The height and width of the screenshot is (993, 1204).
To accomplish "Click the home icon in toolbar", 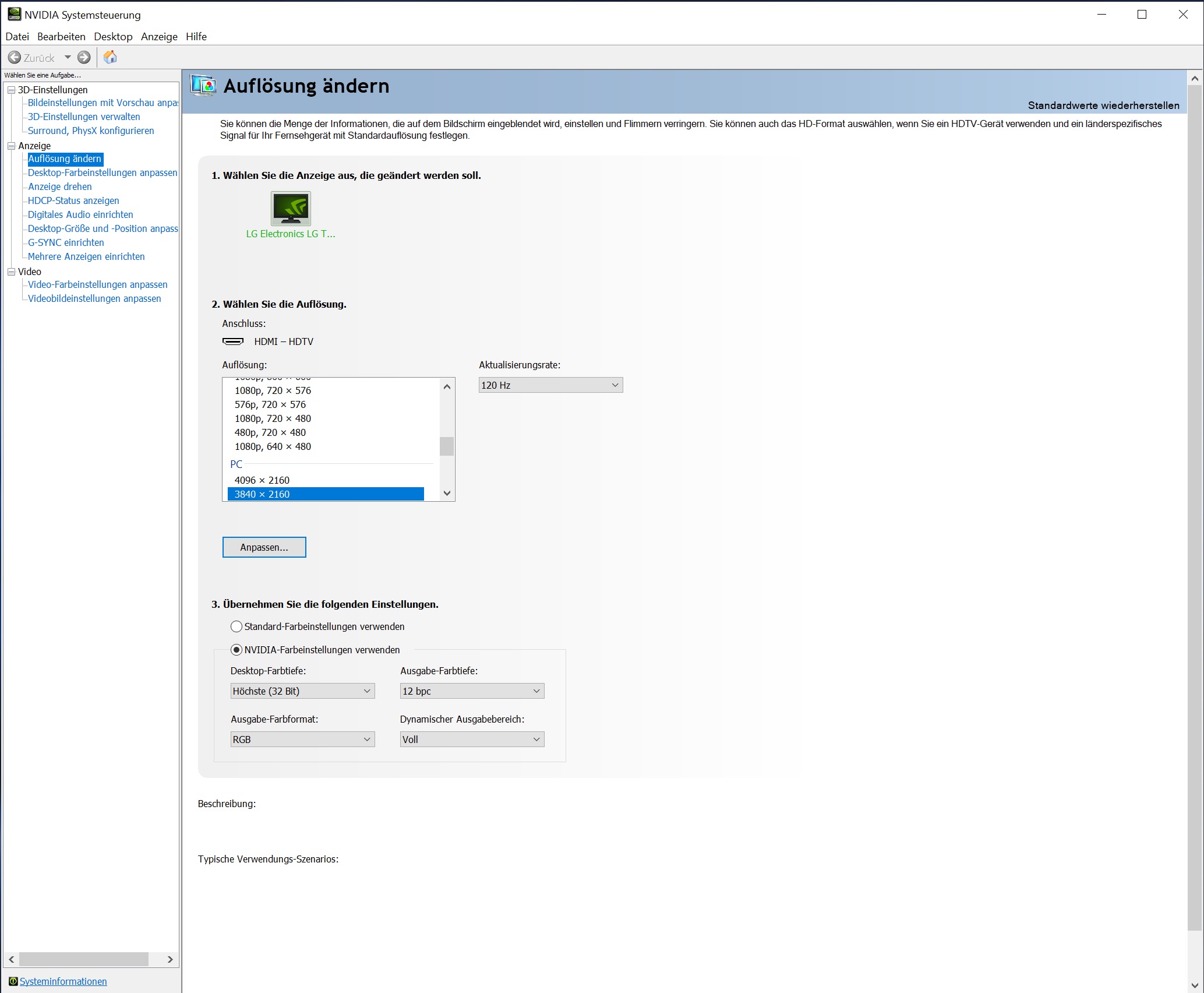I will click(110, 57).
